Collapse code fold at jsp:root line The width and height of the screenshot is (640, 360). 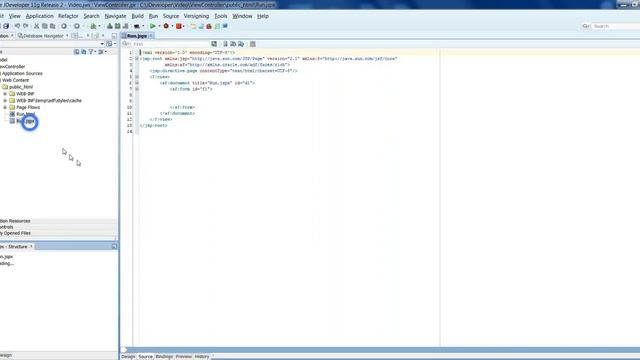[x=137, y=58]
